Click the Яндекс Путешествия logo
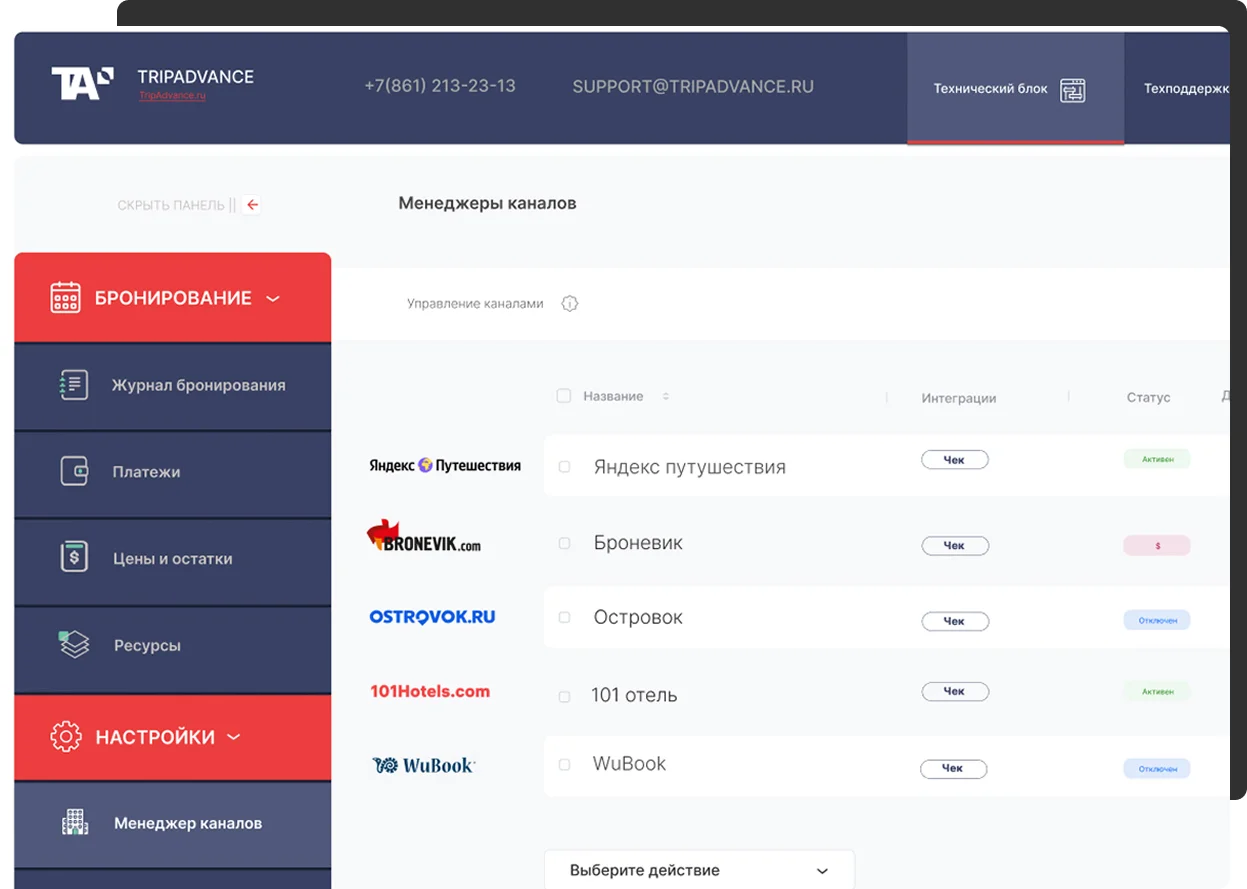This screenshot has height=889, width=1247. tap(445, 465)
